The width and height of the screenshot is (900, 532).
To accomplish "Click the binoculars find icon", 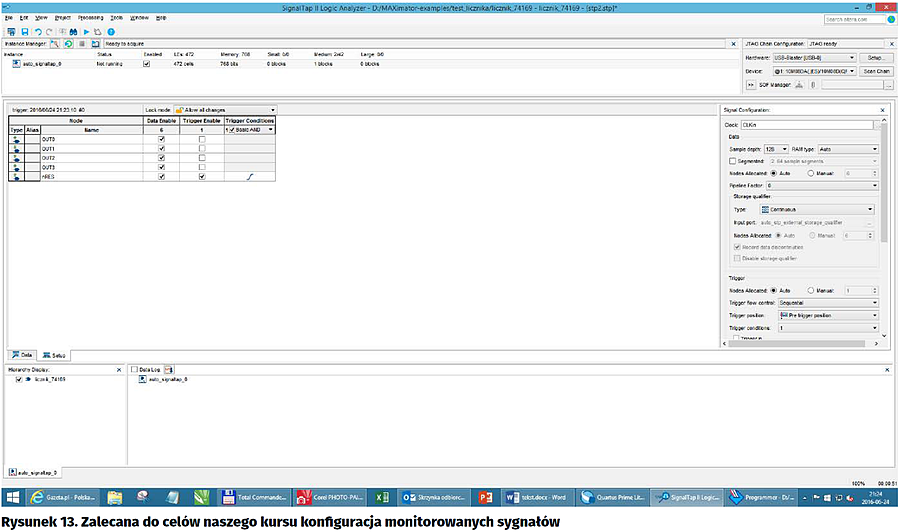I will (74, 32).
